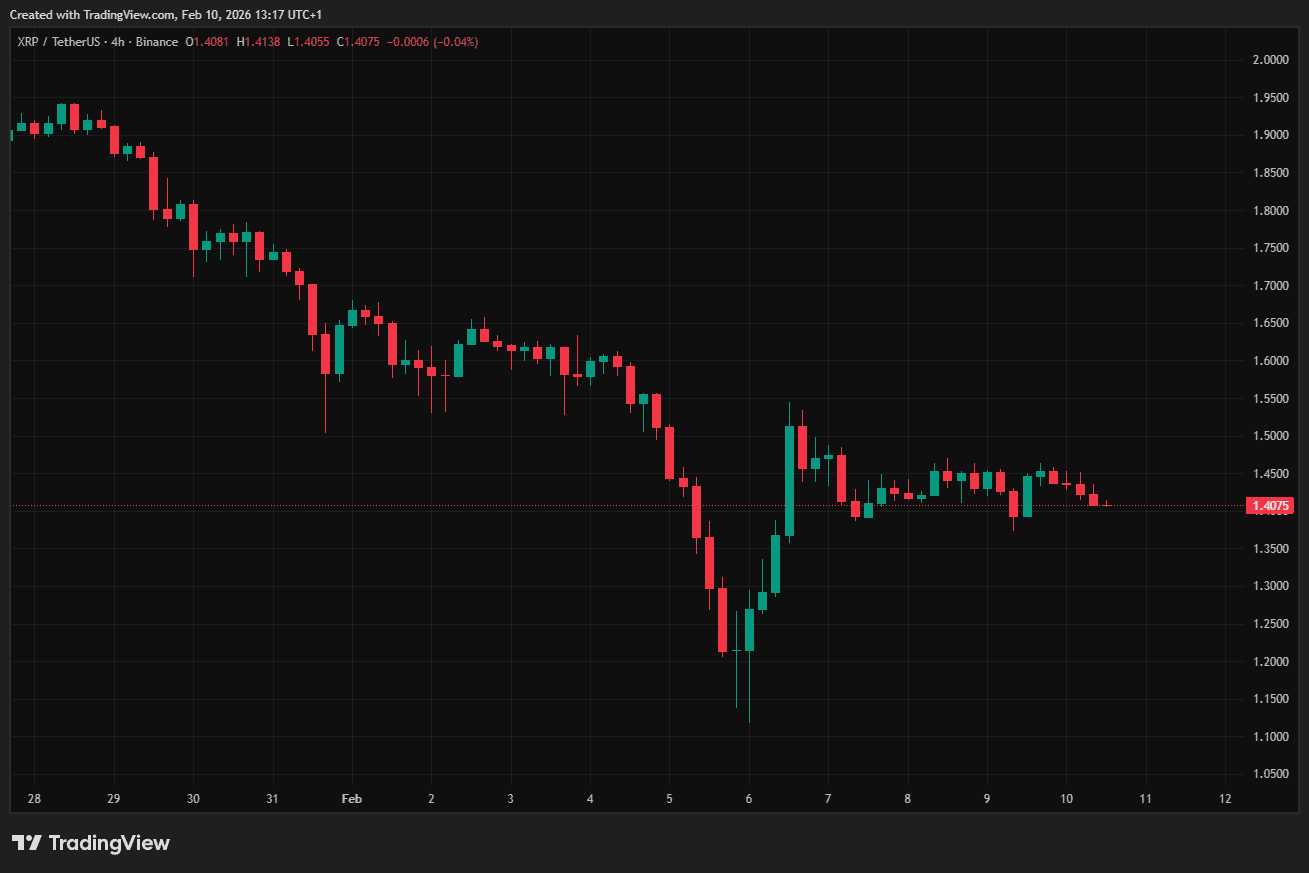Click the last small candle near 1.4075
Image resolution: width=1309 pixels, height=873 pixels.
[1107, 505]
